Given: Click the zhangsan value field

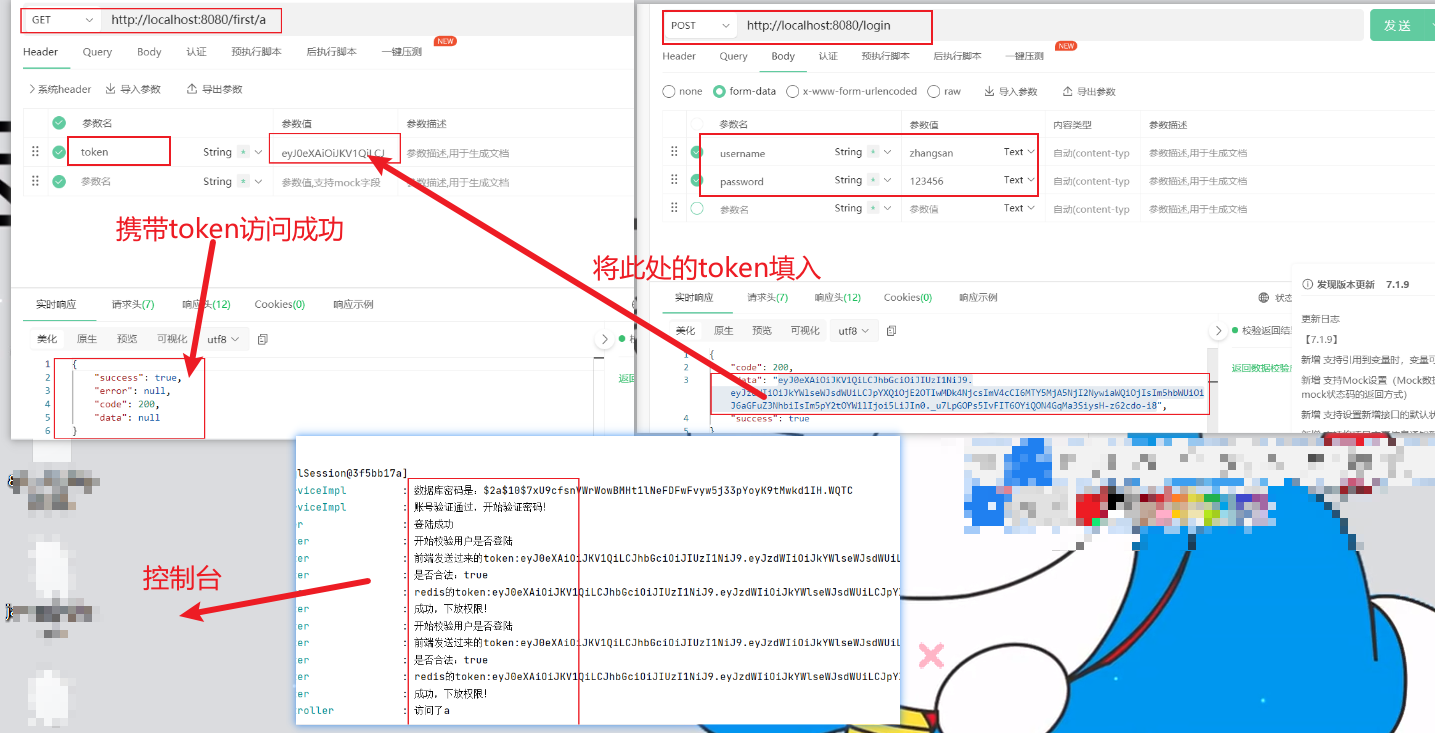Looking at the screenshot, I should click(x=951, y=153).
